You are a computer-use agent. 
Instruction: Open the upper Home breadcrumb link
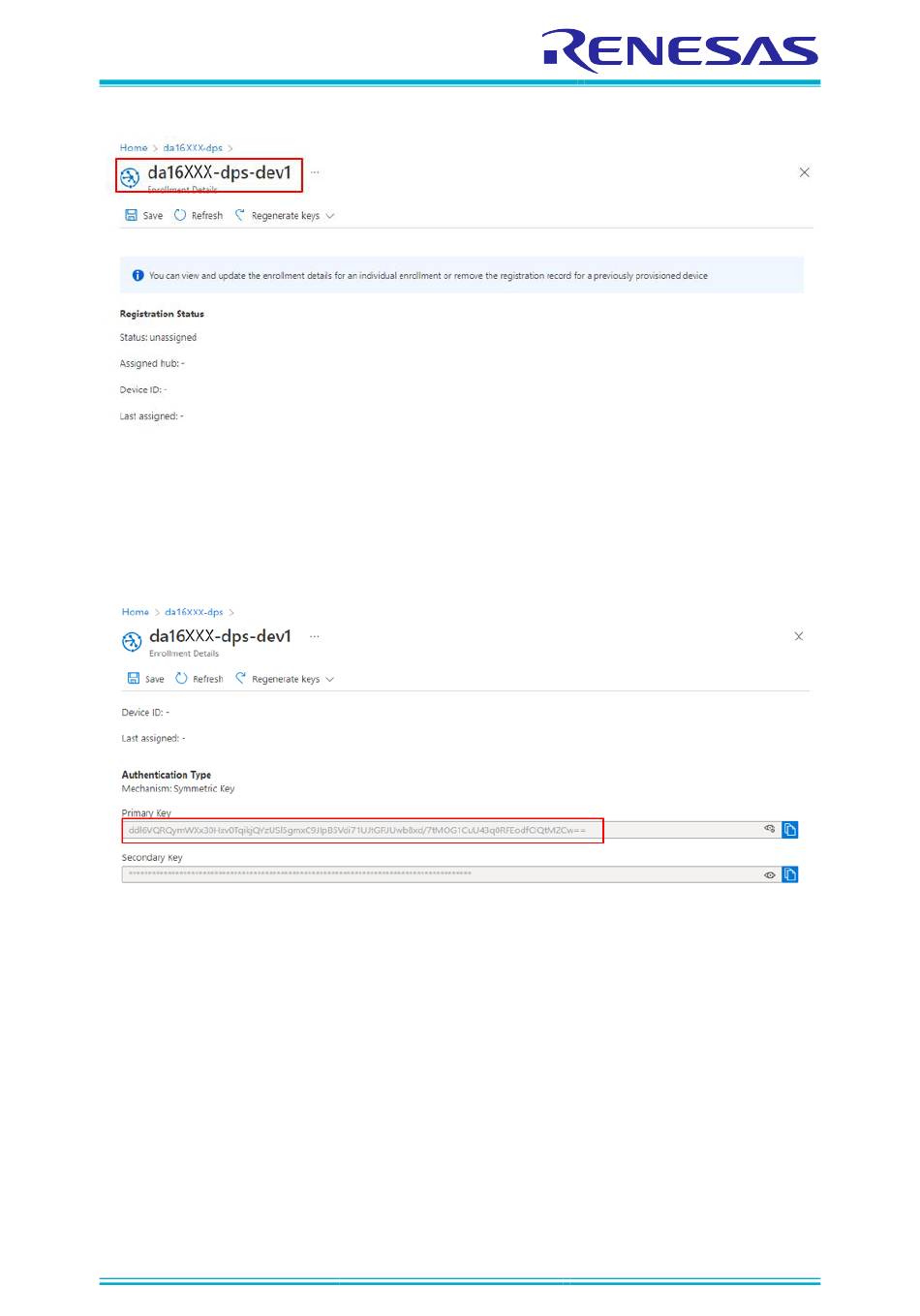point(134,148)
